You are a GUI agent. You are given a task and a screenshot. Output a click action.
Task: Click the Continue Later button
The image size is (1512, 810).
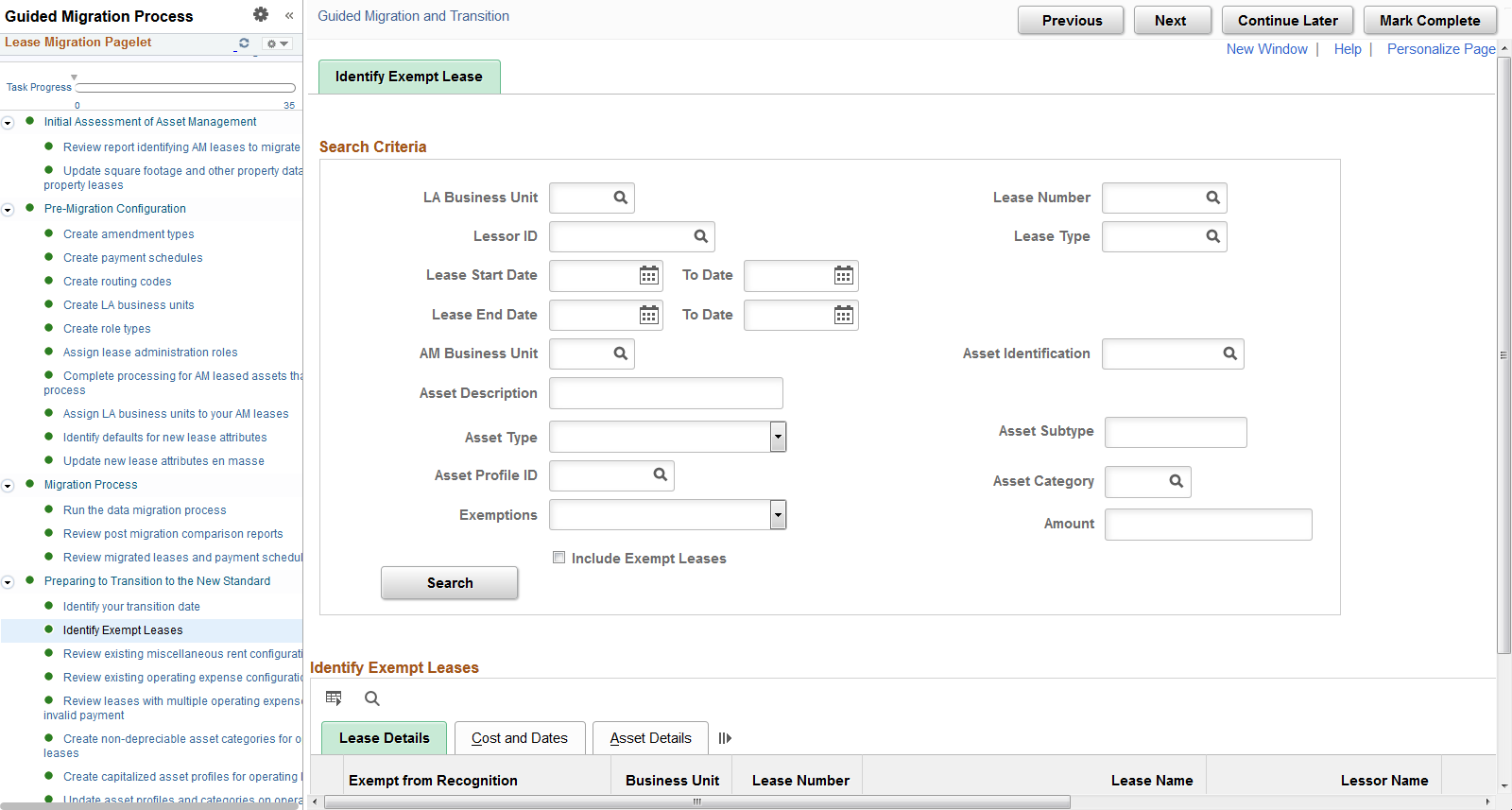click(1287, 21)
